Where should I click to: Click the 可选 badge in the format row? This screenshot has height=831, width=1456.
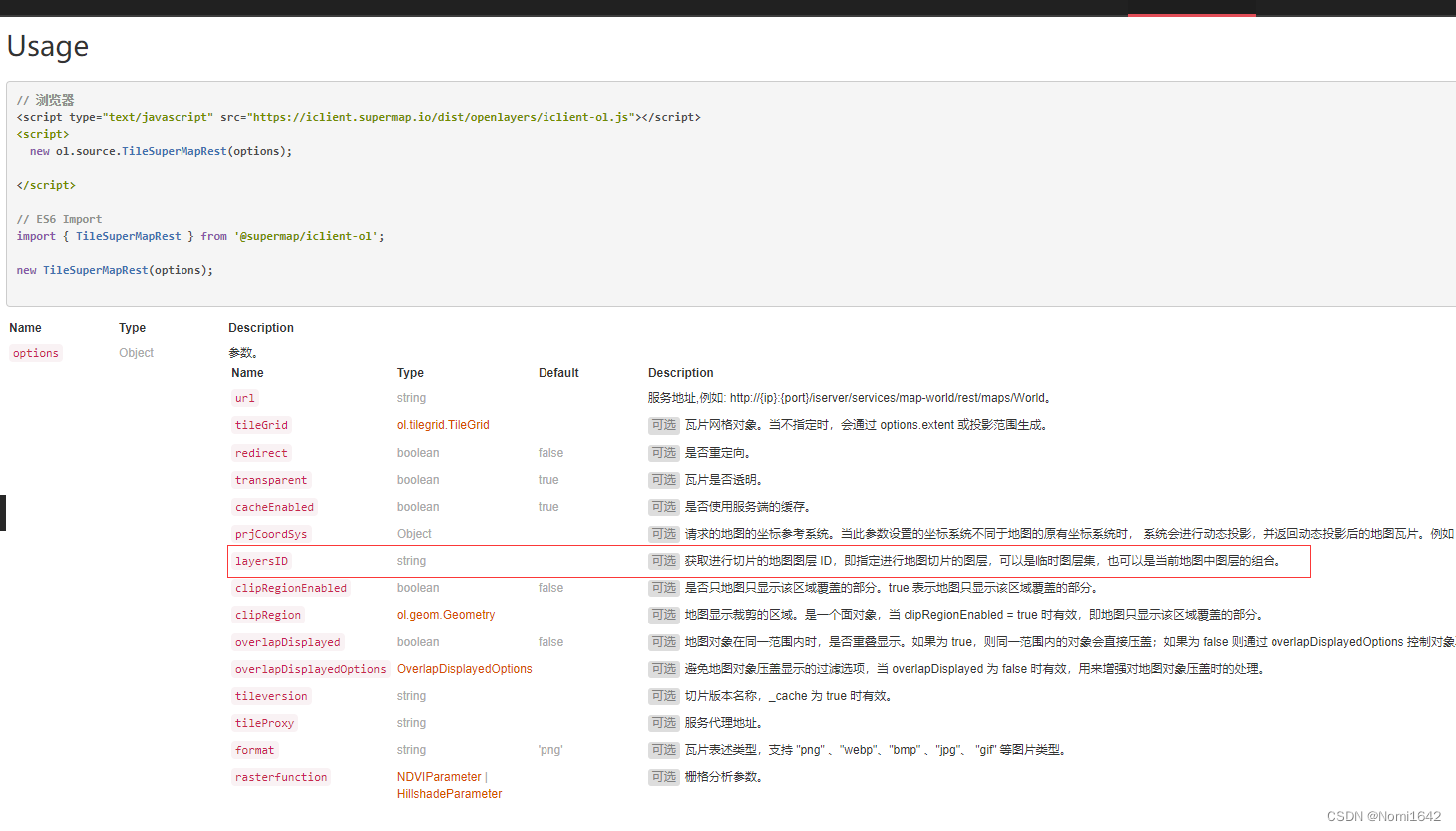[664, 750]
